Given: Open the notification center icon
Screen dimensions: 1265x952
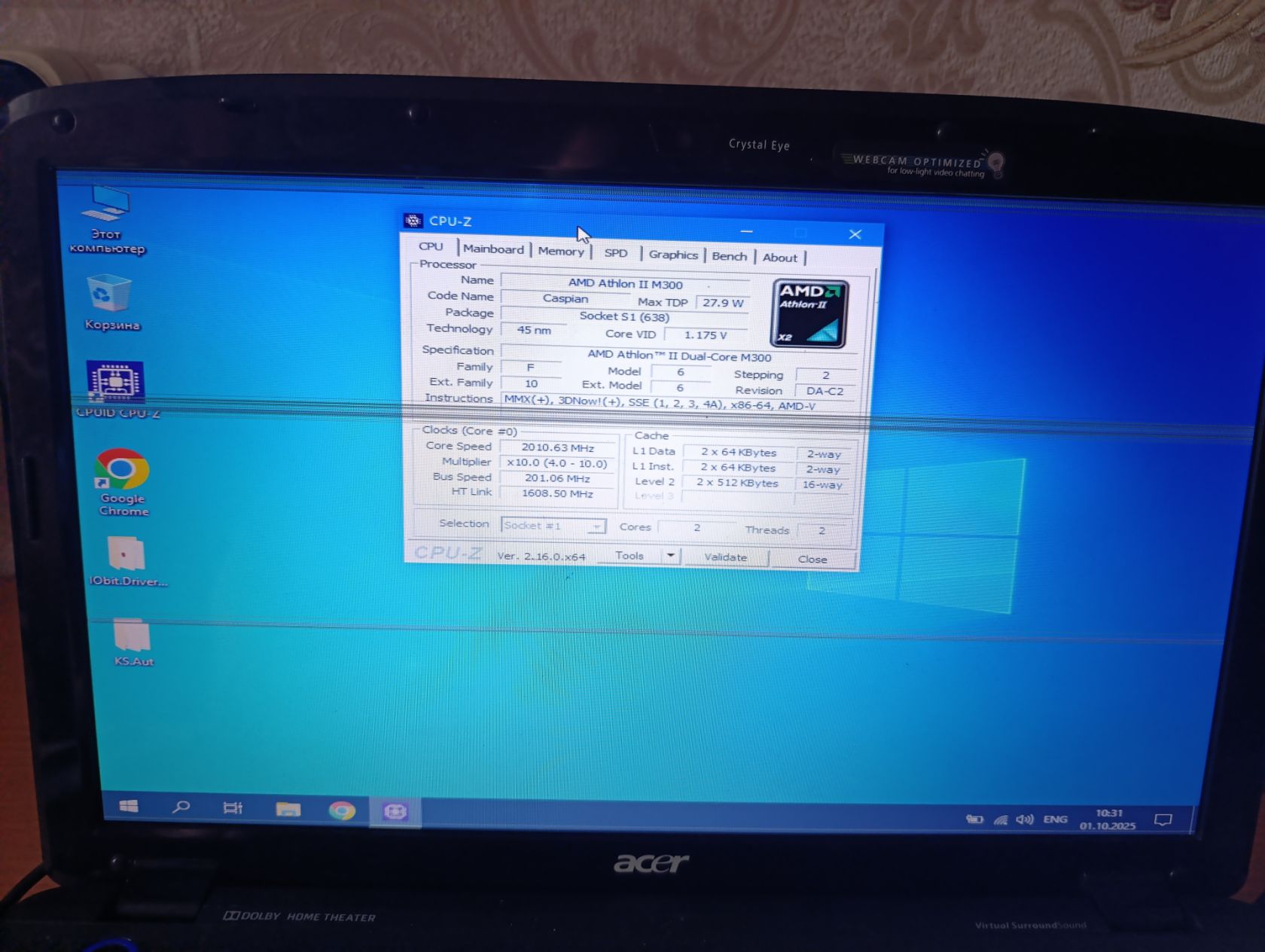Looking at the screenshot, I should pos(1163,820).
